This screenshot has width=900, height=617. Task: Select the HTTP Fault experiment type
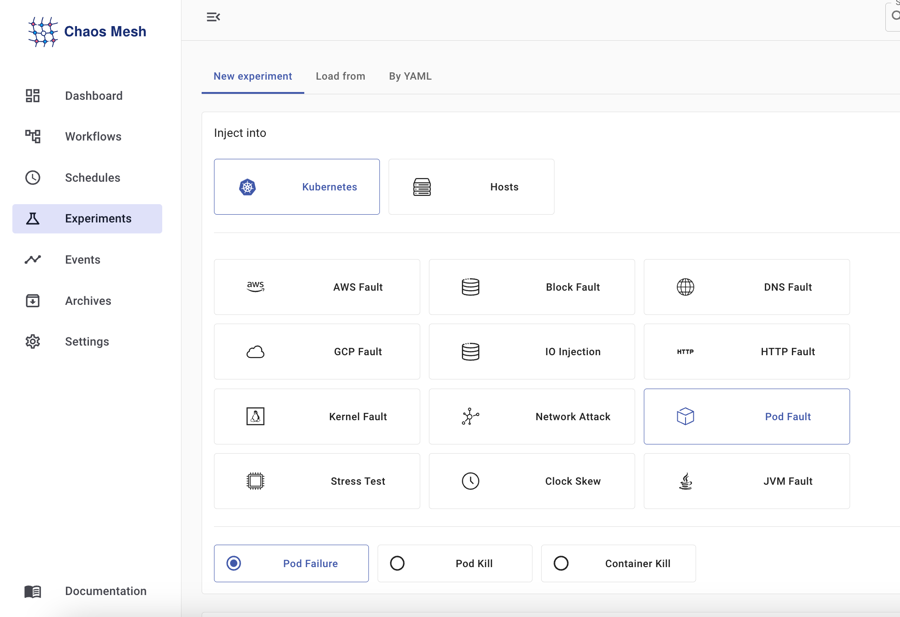click(746, 352)
